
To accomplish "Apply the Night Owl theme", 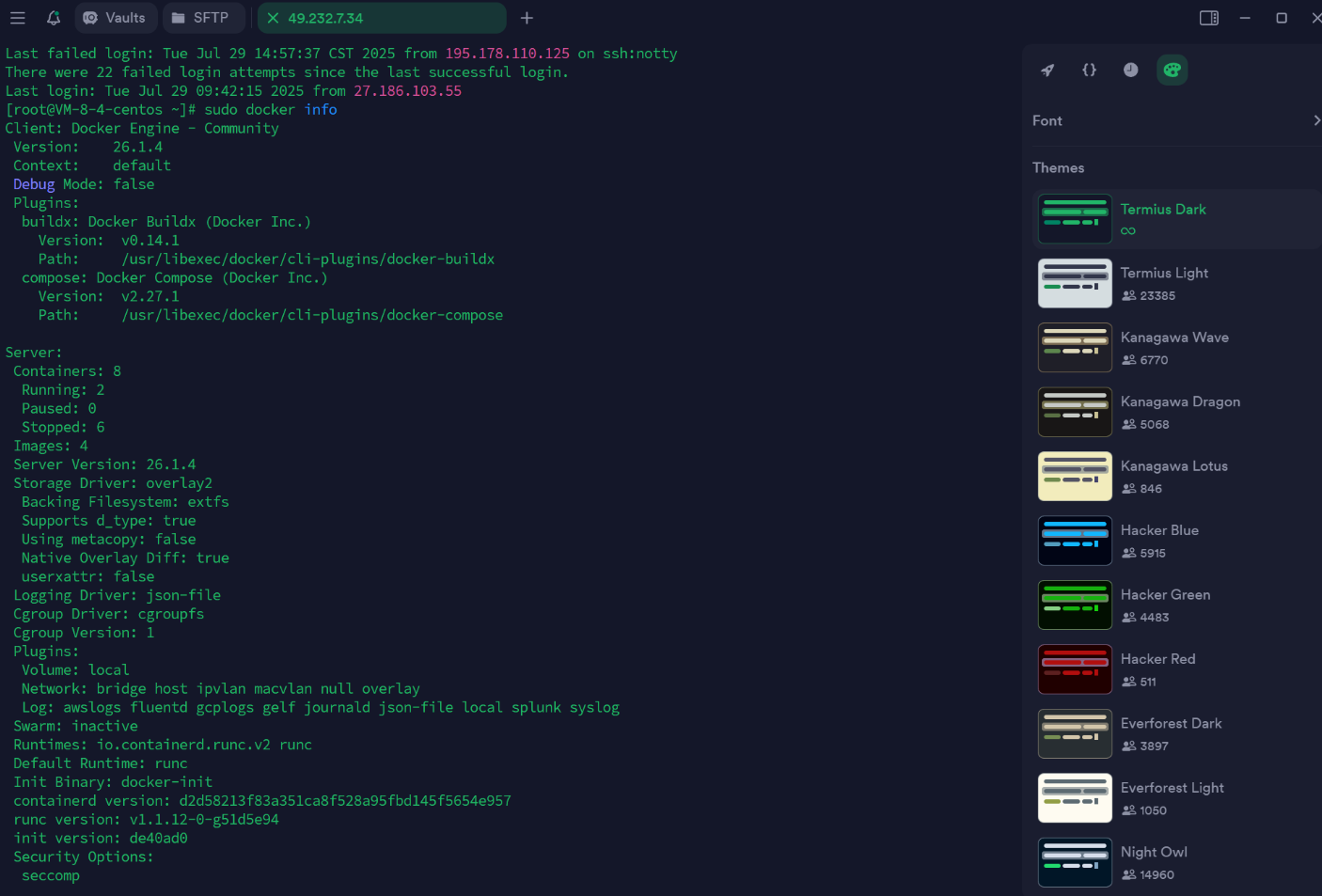I will pyautogui.click(x=1177, y=863).
